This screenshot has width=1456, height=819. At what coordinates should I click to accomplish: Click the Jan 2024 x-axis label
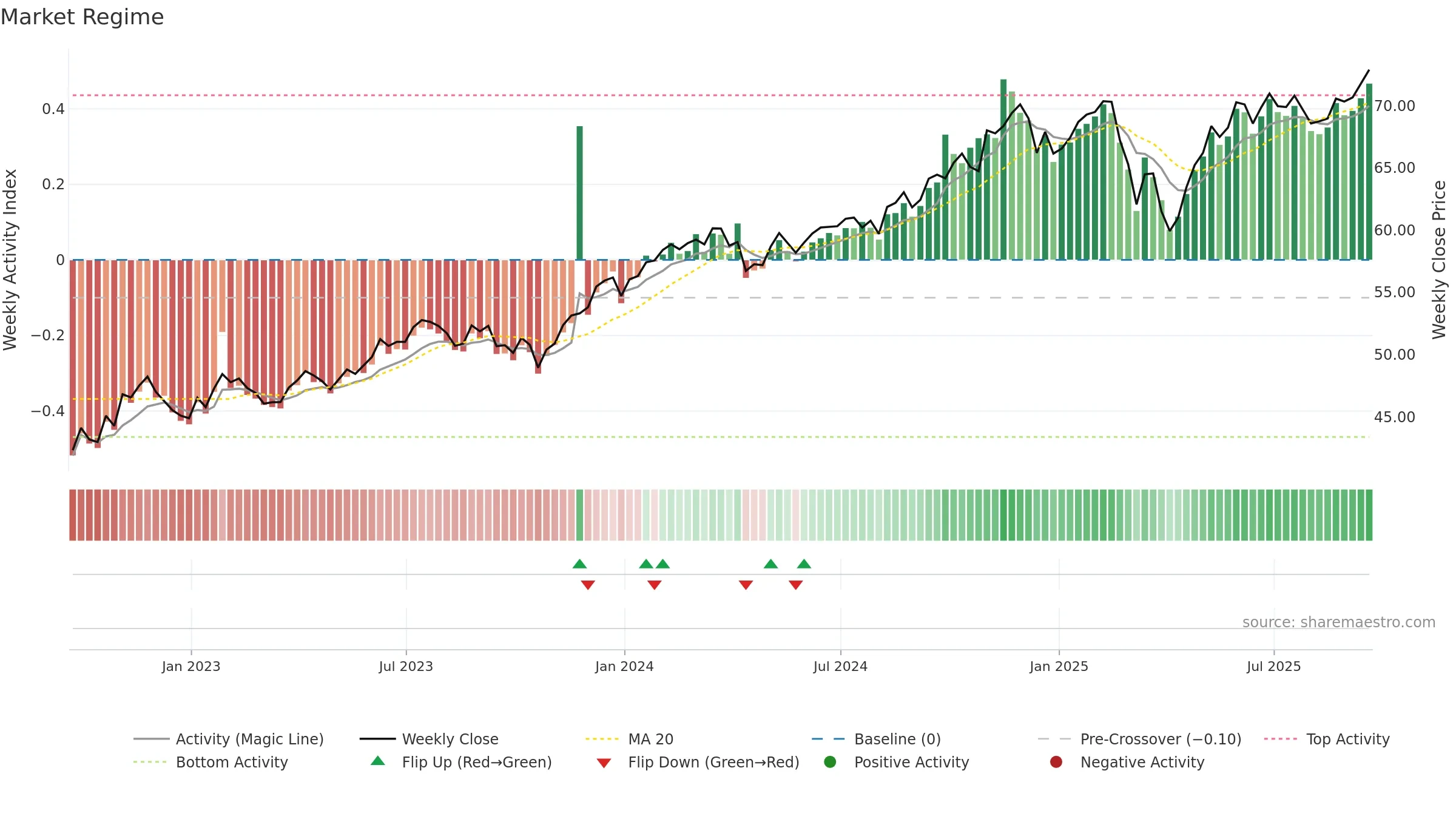pyautogui.click(x=624, y=667)
